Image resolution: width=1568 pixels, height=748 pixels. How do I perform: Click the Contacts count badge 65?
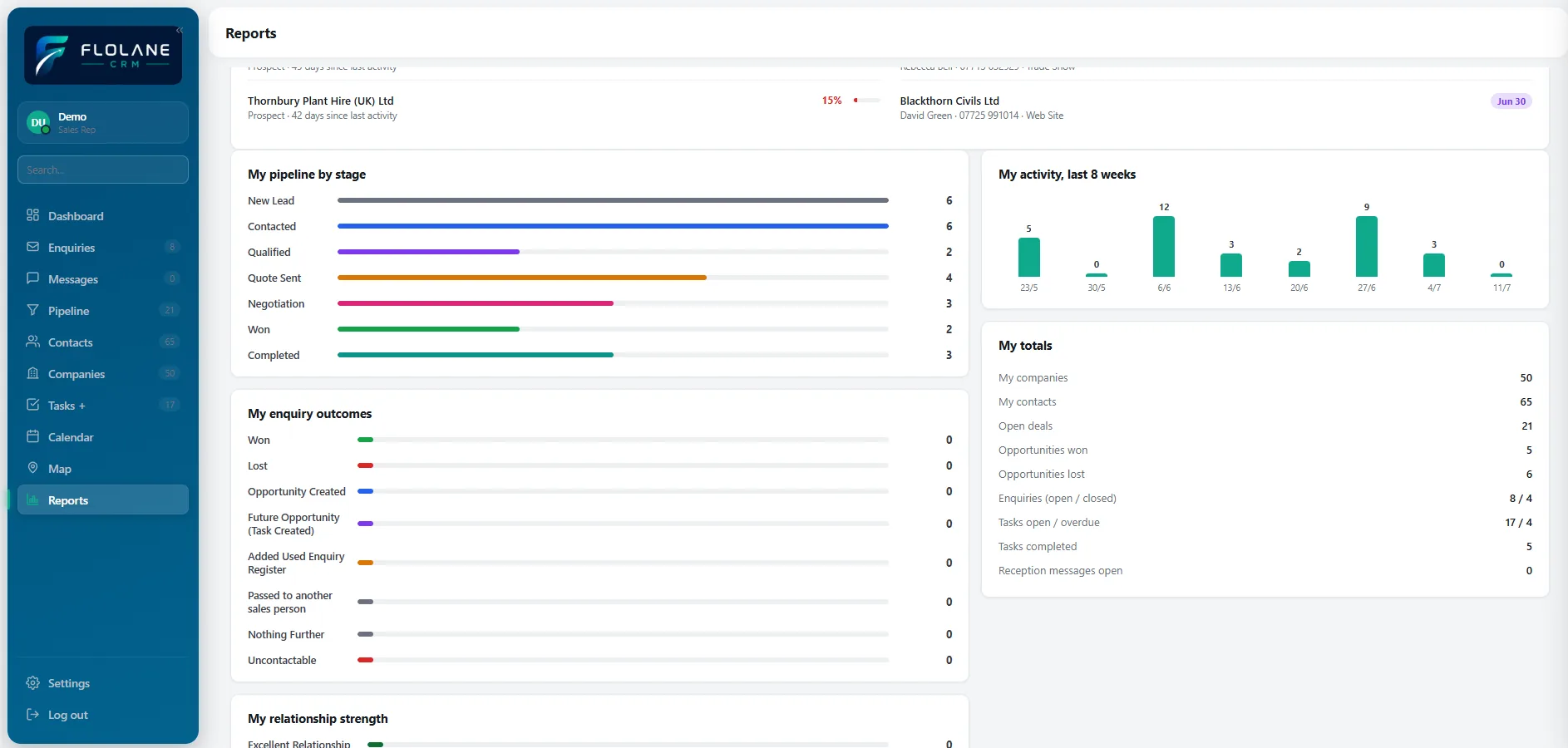tap(170, 342)
